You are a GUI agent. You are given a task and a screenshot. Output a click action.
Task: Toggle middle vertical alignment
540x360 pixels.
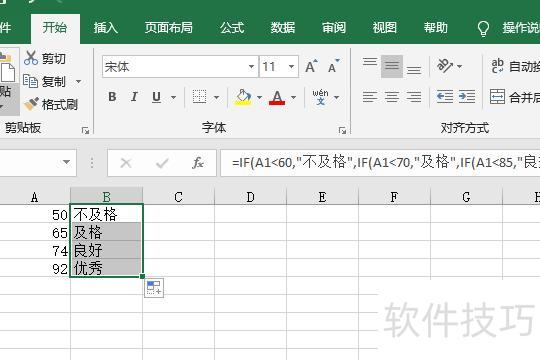[x=392, y=66]
